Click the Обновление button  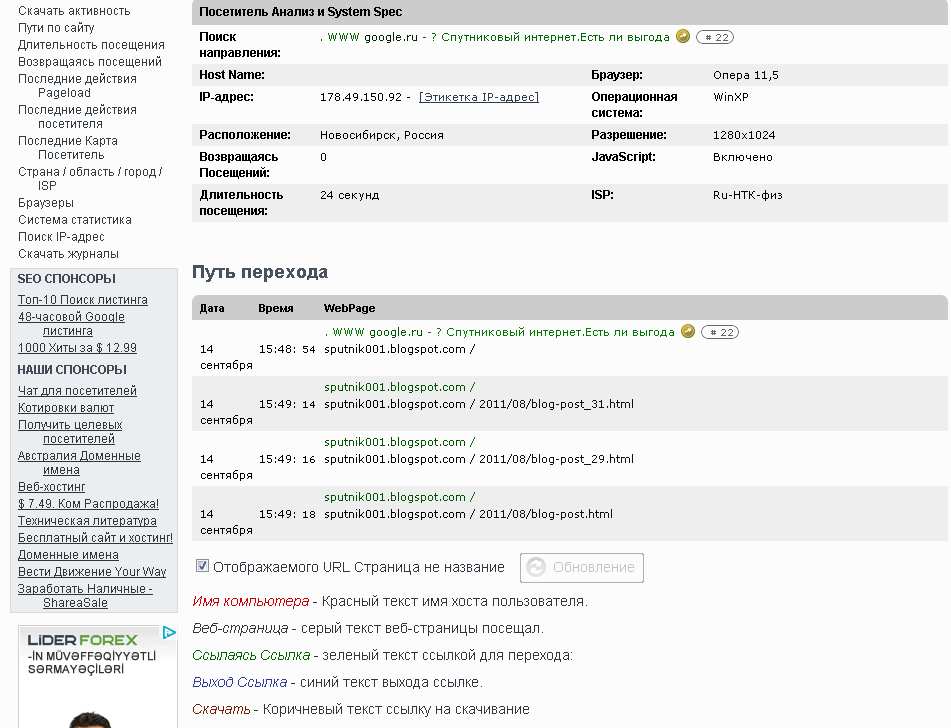tap(582, 567)
